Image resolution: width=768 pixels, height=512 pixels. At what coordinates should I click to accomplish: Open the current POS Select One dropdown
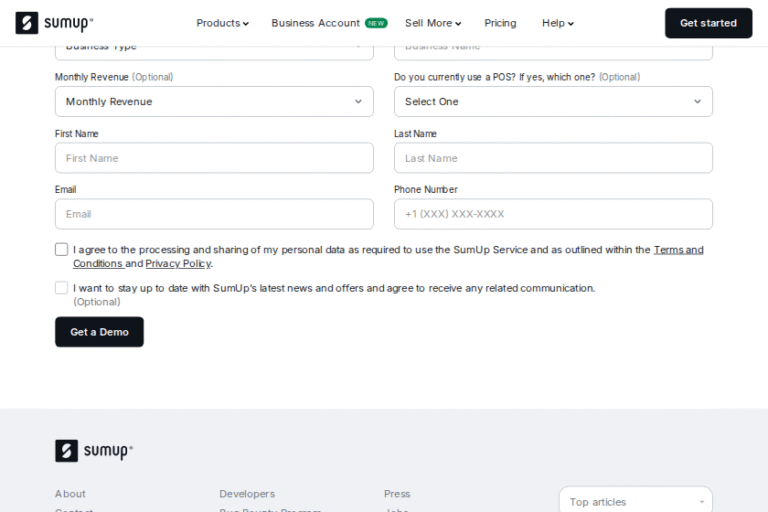[x=553, y=101]
